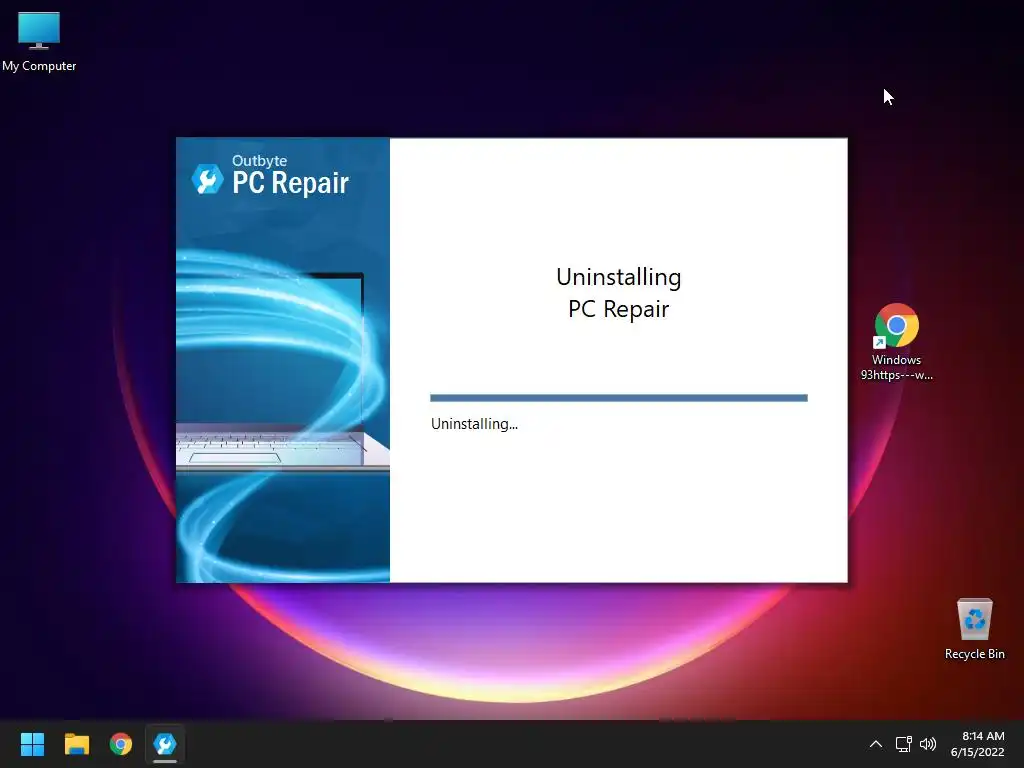Image resolution: width=1024 pixels, height=768 pixels.
Task: Select the Outbyte PC Repair taskbar icon
Action: tap(165, 744)
